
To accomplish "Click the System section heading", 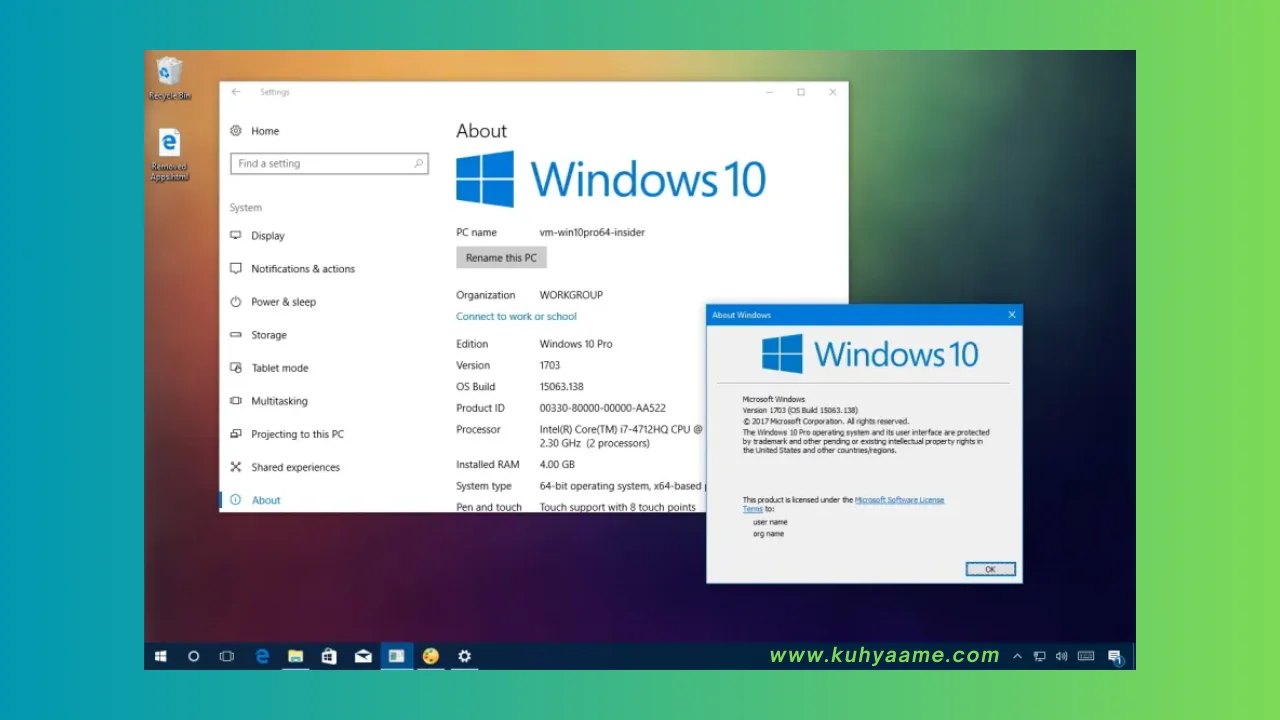I will tap(246, 208).
